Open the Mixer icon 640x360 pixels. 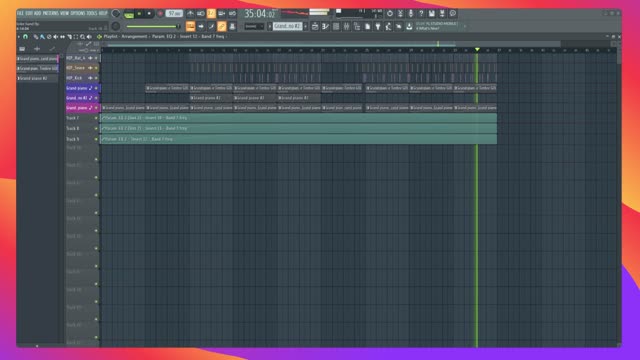(346, 27)
